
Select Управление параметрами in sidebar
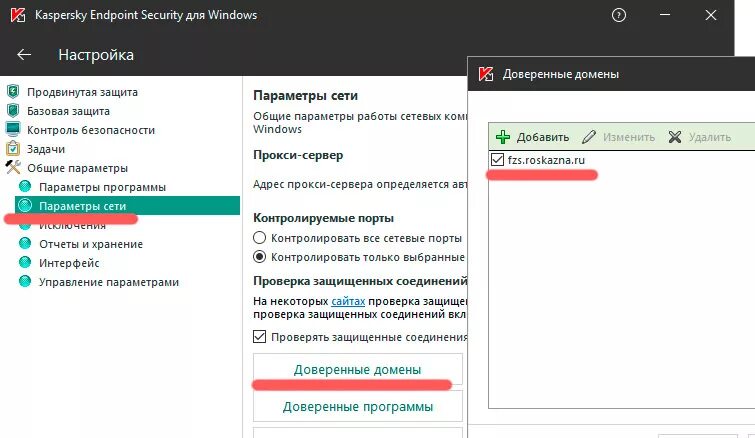(x=109, y=282)
